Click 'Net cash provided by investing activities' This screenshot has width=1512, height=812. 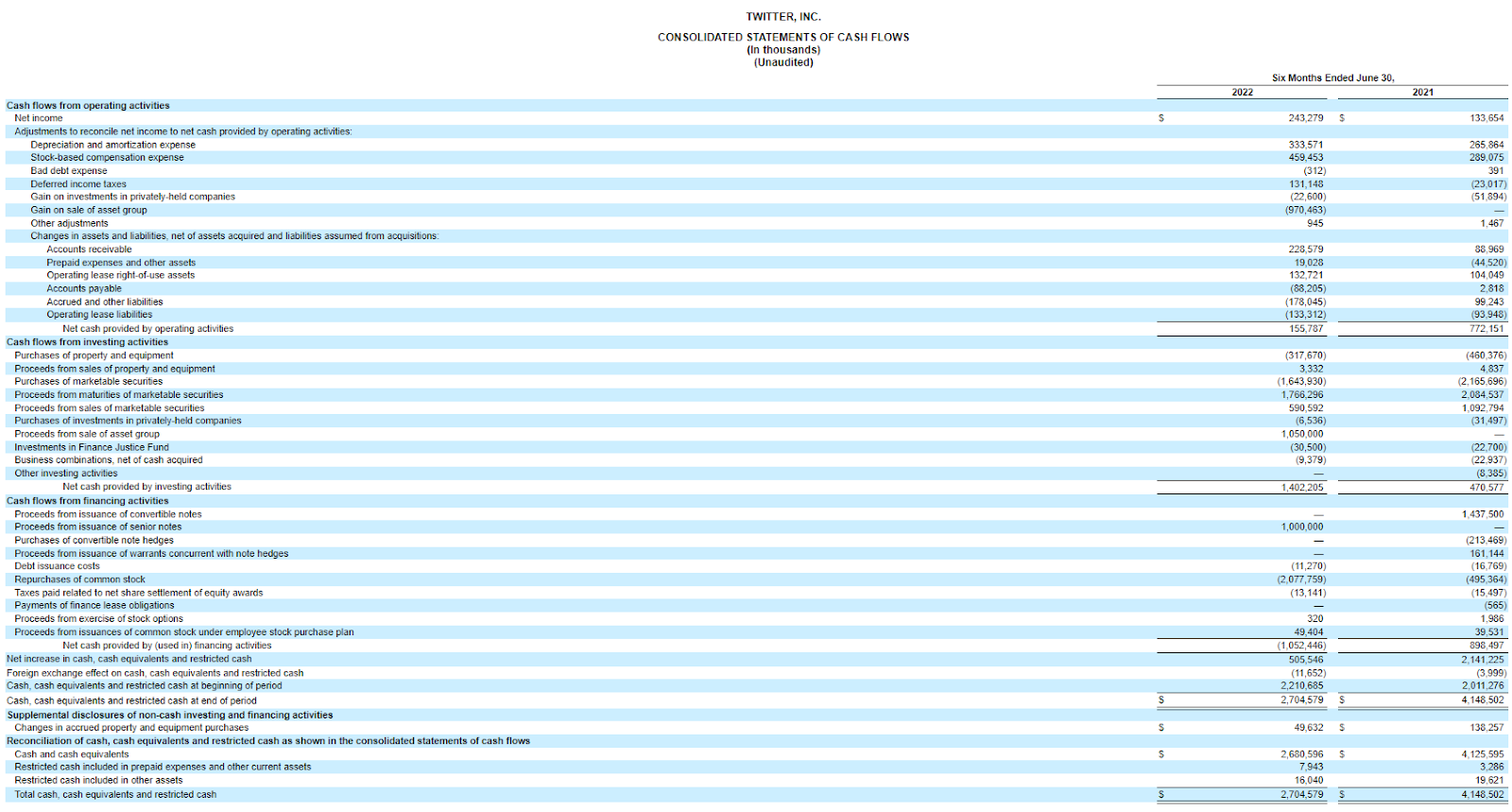click(146, 487)
